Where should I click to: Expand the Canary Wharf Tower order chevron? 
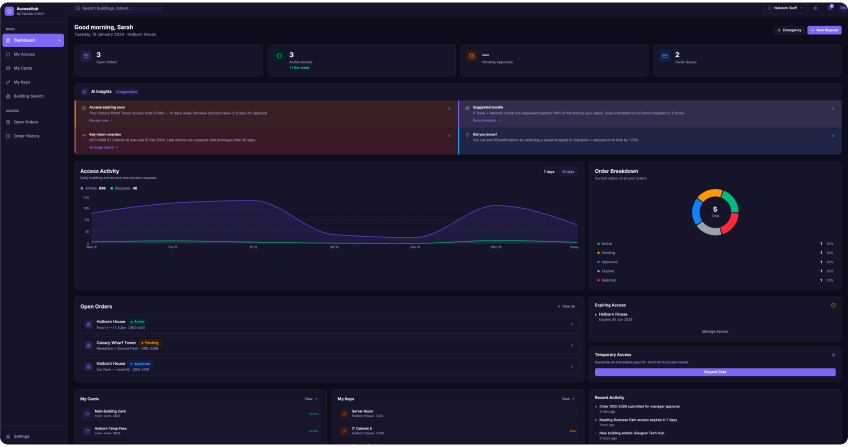tap(572, 345)
